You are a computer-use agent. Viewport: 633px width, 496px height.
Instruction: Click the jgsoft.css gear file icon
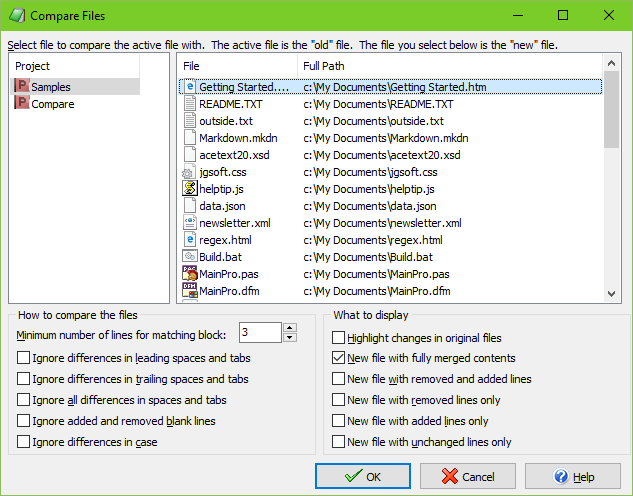189,172
